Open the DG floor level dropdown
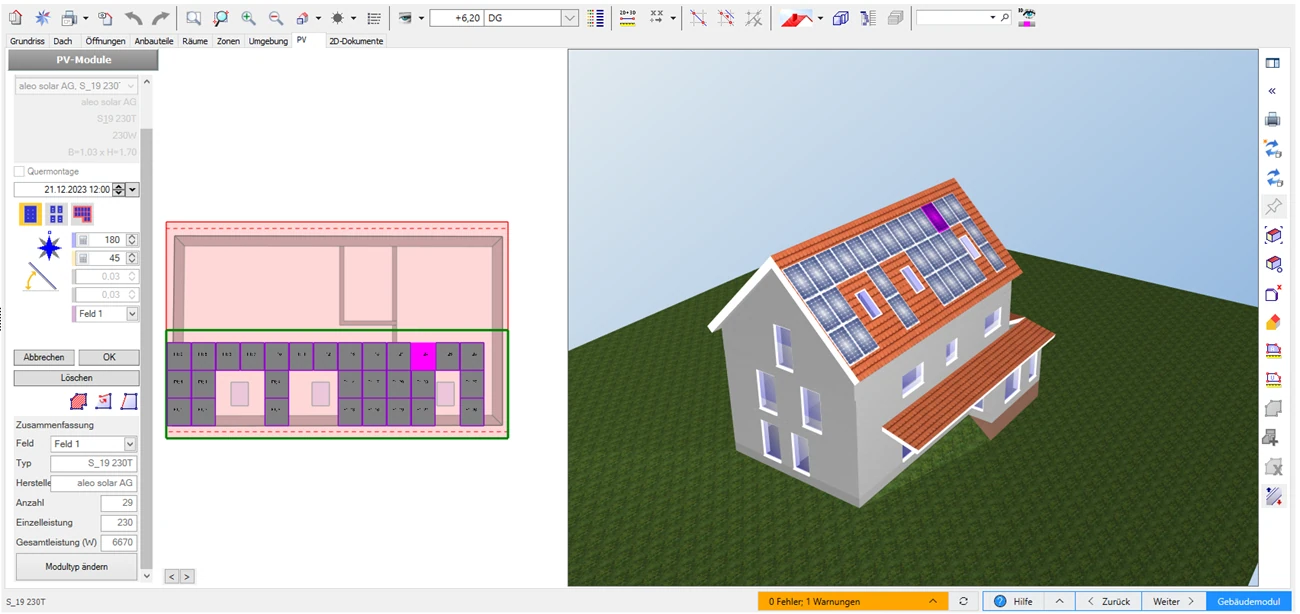1300x614 pixels. (x=569, y=18)
